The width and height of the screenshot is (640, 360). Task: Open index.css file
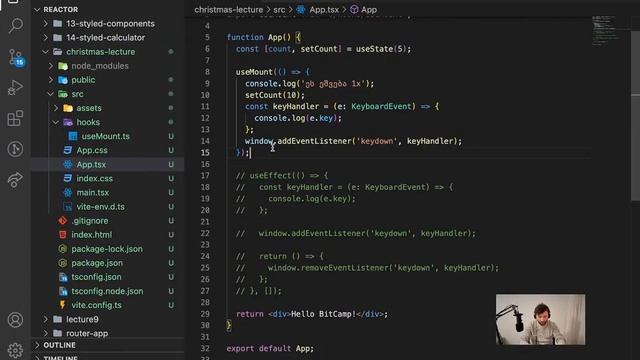pyautogui.click(x=94, y=178)
